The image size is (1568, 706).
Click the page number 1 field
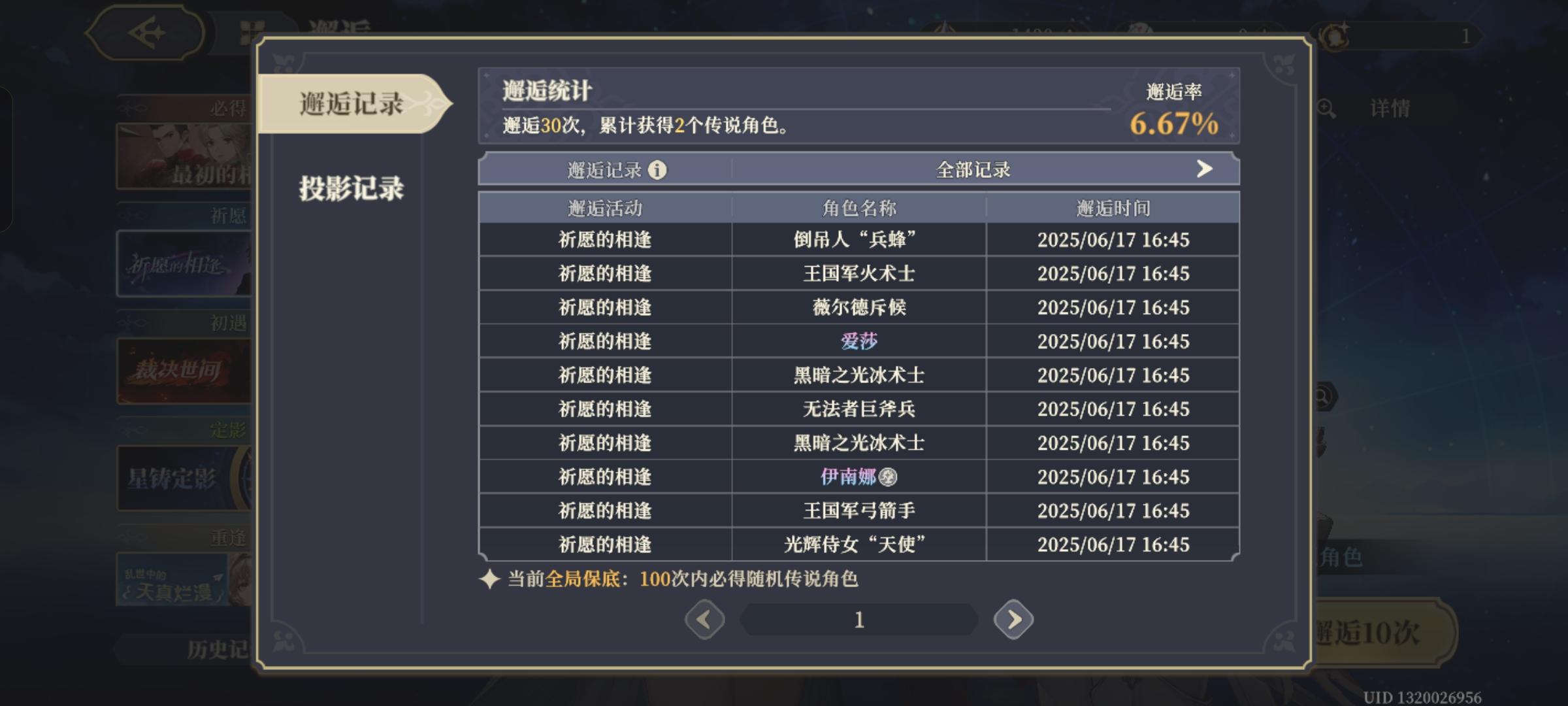[x=858, y=619]
